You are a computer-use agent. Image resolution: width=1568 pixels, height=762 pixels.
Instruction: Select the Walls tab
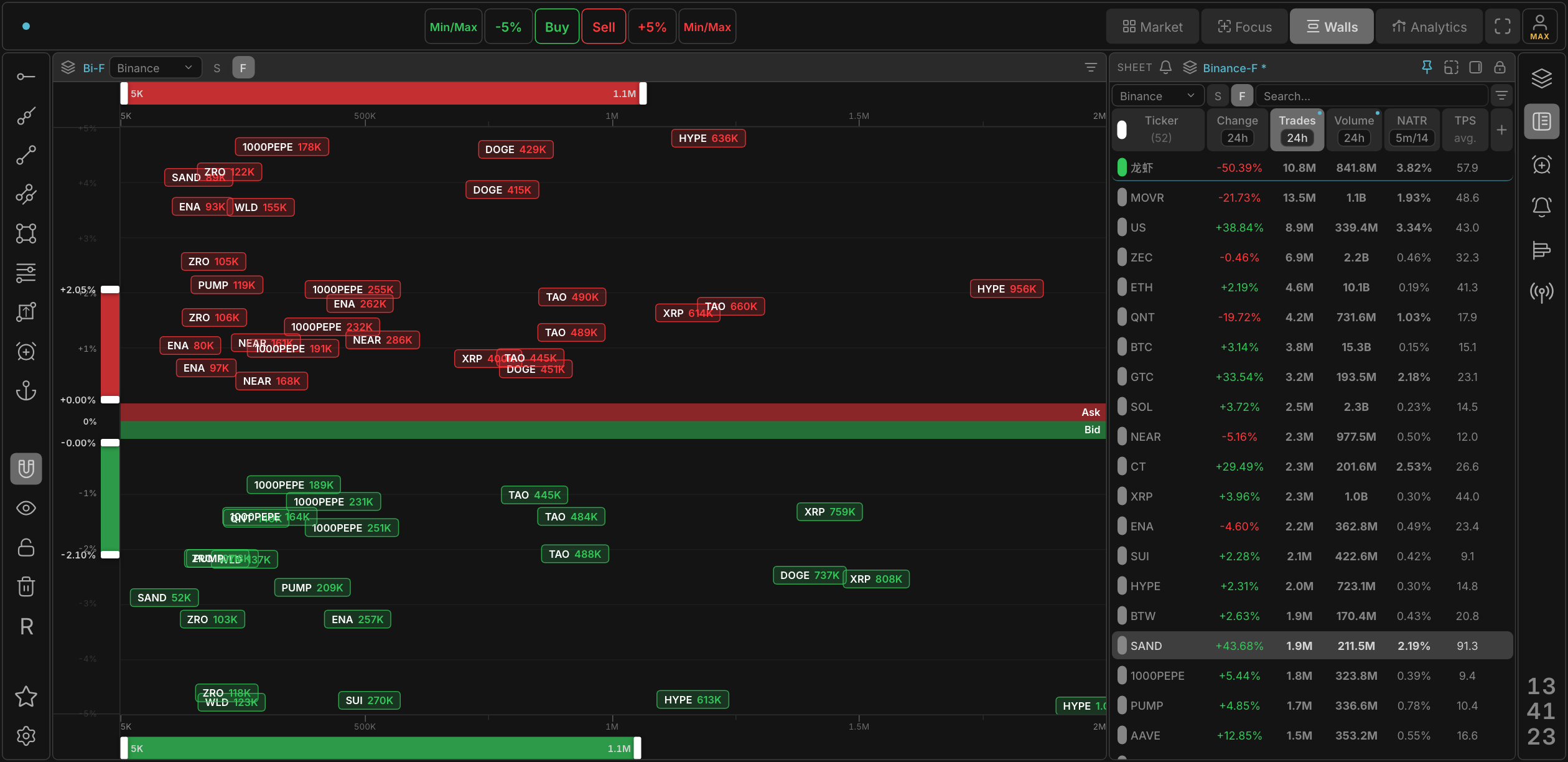click(x=1332, y=27)
